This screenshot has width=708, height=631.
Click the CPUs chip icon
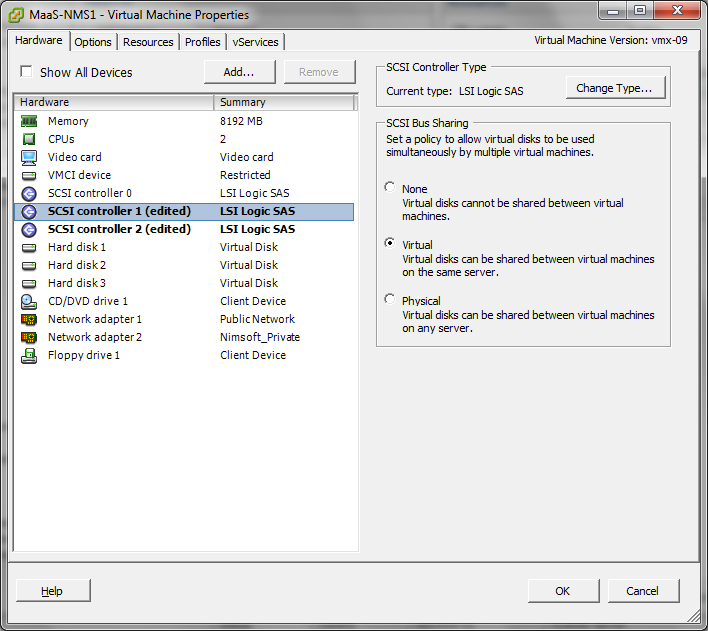click(x=29, y=139)
